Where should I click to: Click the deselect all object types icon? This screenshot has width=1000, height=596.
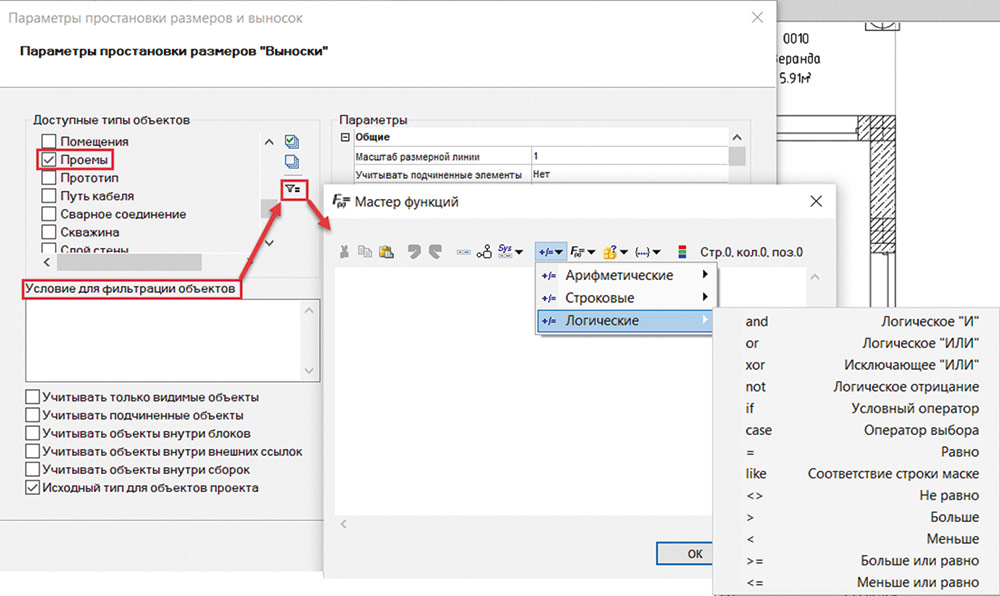[x=292, y=162]
